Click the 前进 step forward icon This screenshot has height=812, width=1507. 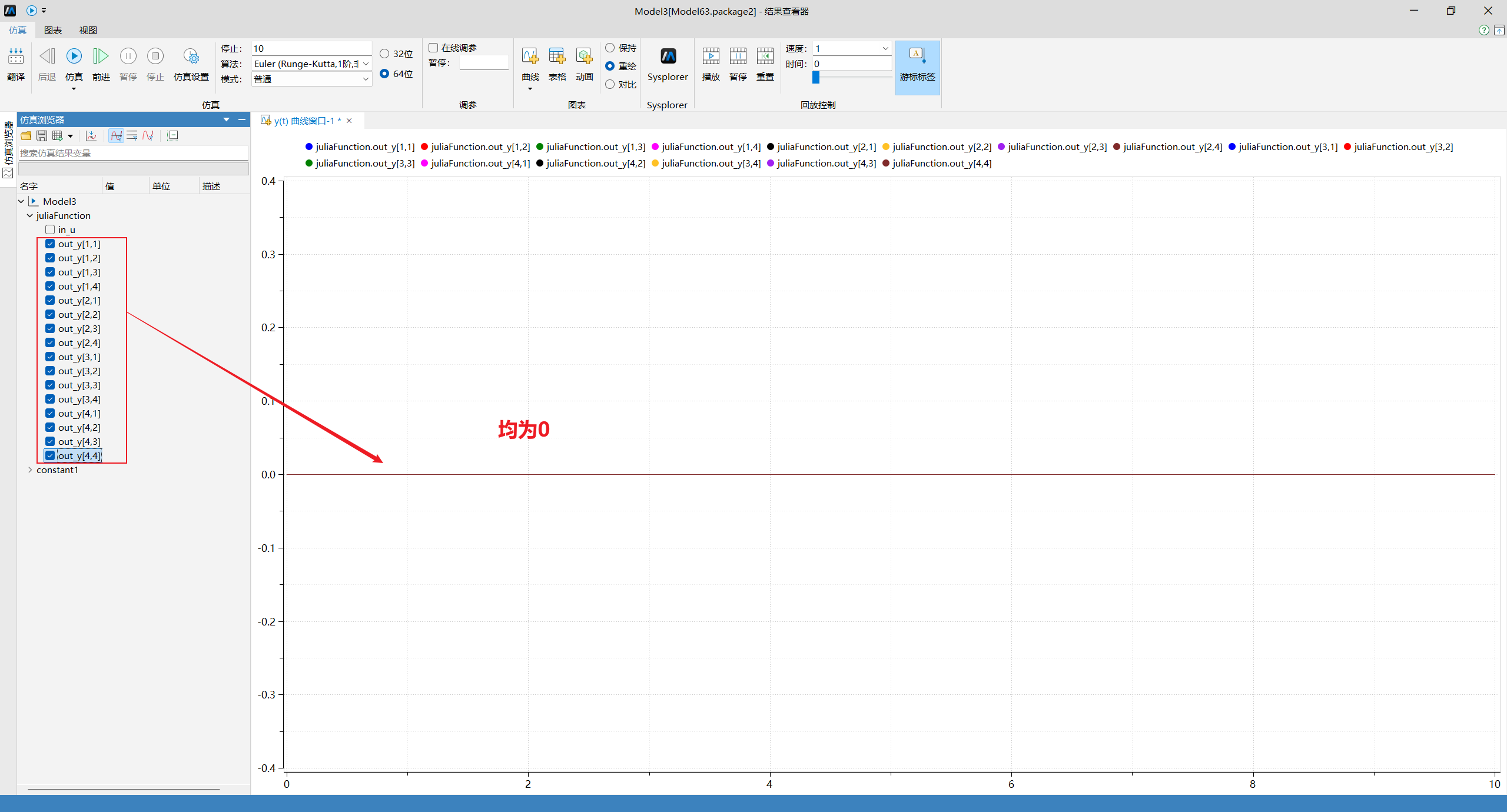click(101, 56)
